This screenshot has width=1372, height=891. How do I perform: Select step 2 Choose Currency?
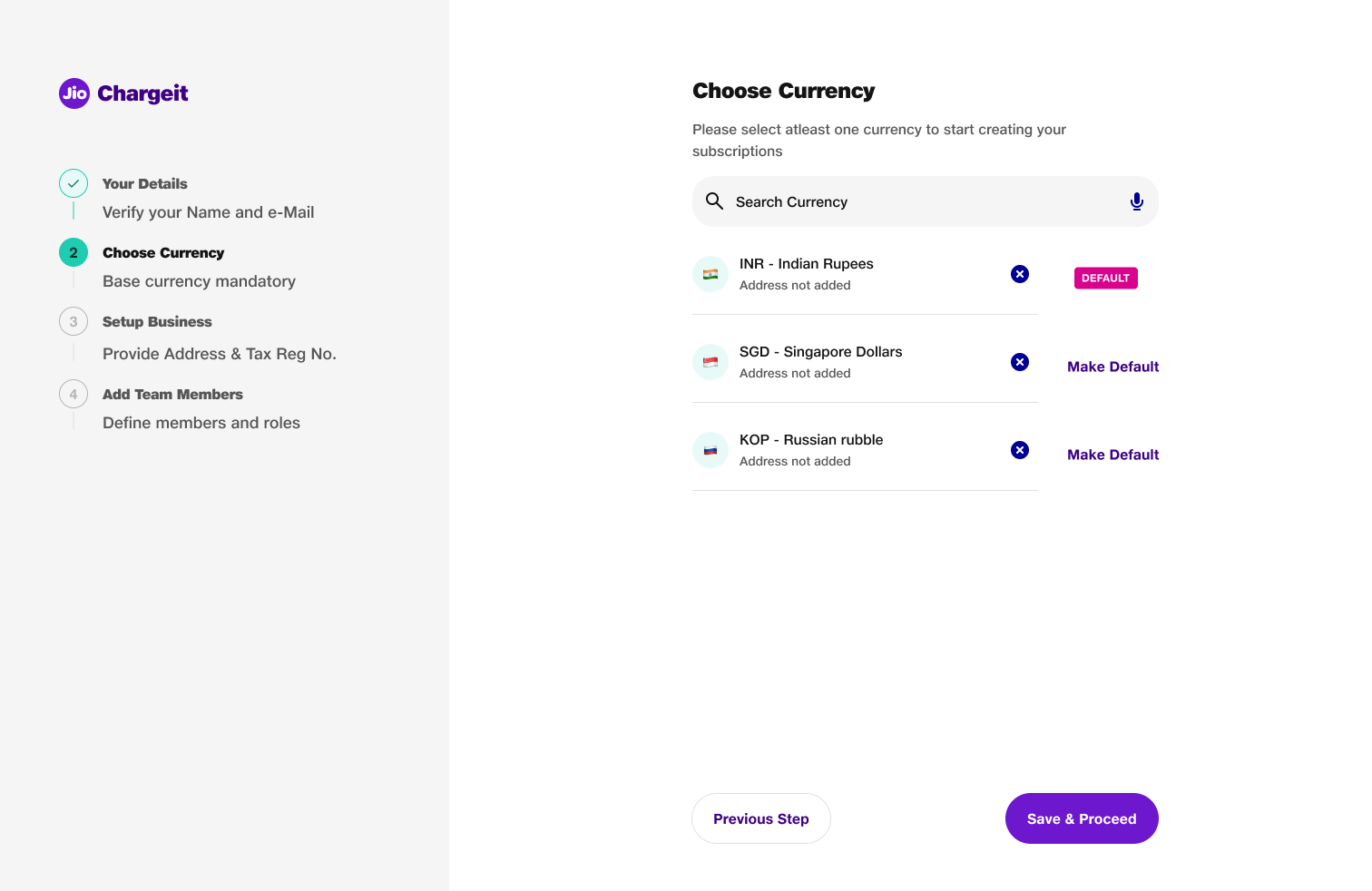(x=163, y=253)
